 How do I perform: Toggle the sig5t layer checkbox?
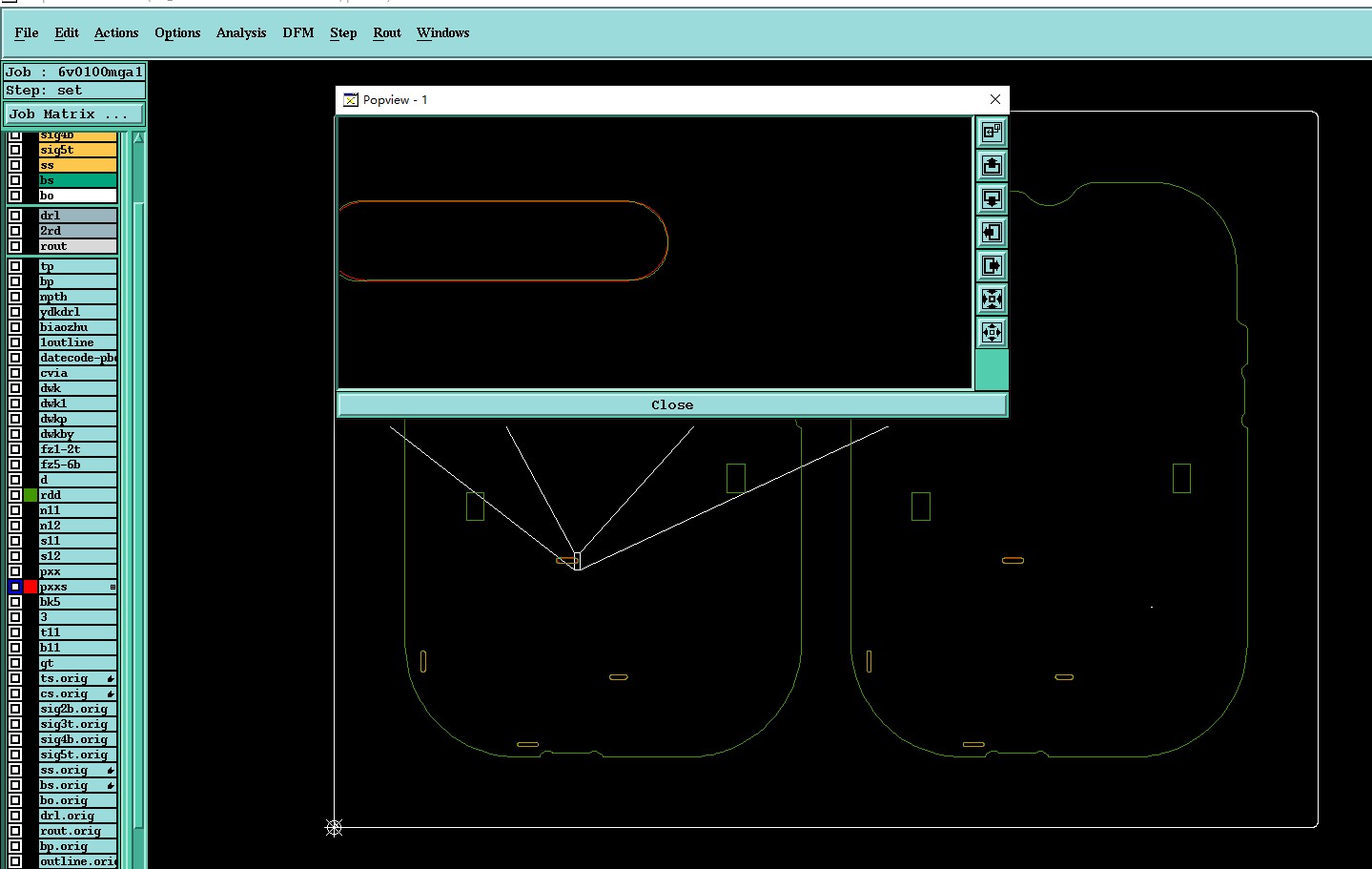coord(15,150)
